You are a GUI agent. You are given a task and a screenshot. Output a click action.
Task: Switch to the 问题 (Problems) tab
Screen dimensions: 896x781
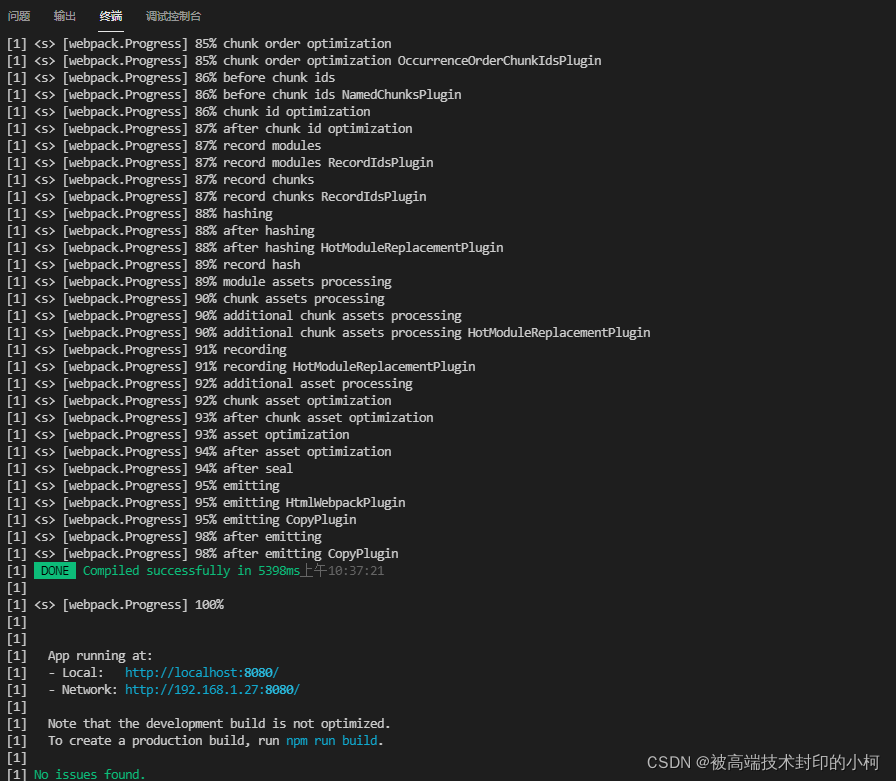[18, 16]
